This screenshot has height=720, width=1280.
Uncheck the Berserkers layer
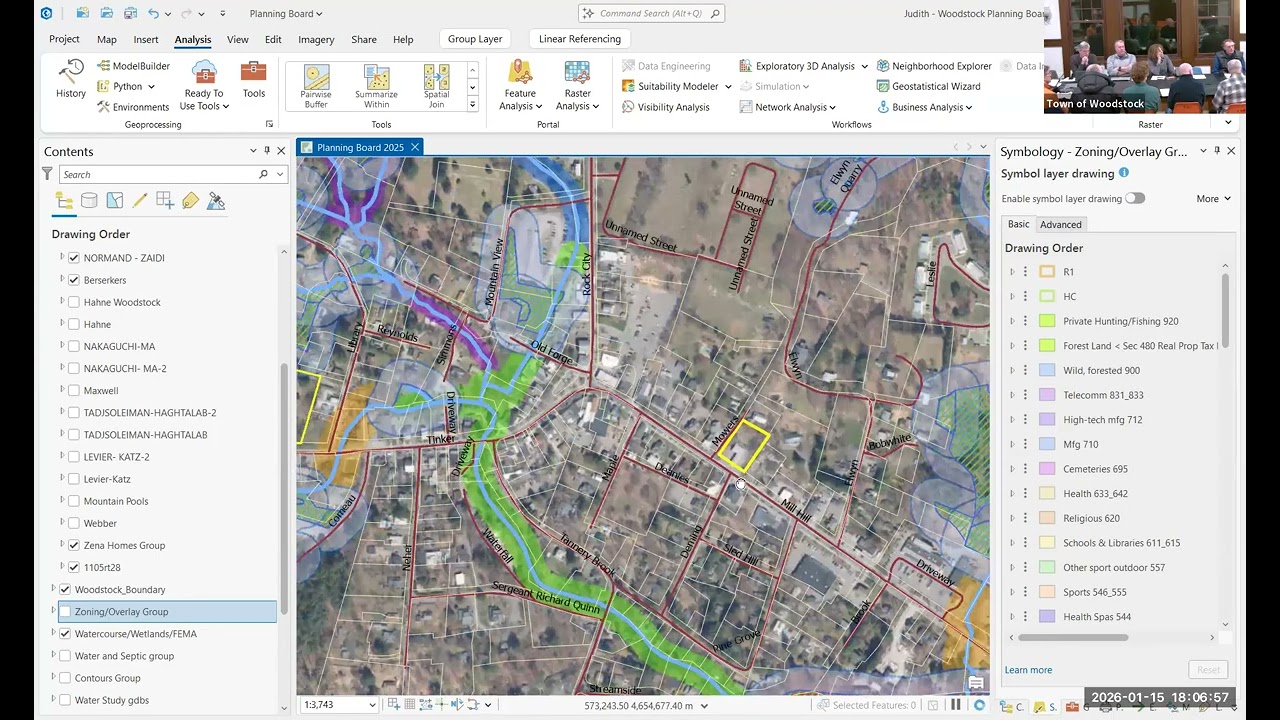pos(74,280)
